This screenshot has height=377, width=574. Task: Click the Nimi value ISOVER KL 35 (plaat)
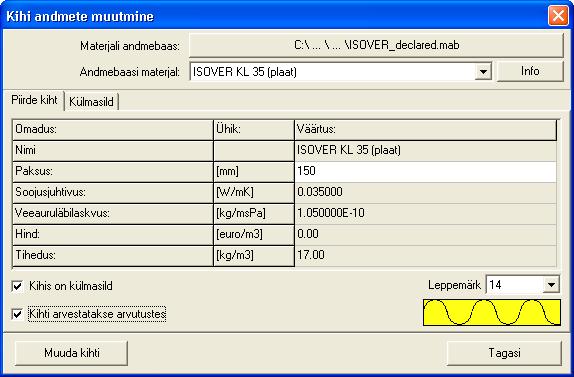pos(425,150)
